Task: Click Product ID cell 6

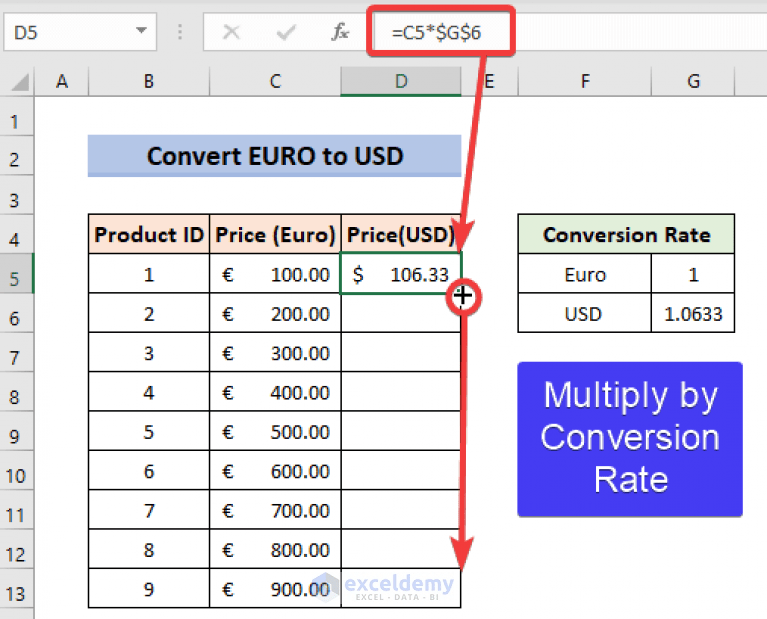Action: click(149, 471)
